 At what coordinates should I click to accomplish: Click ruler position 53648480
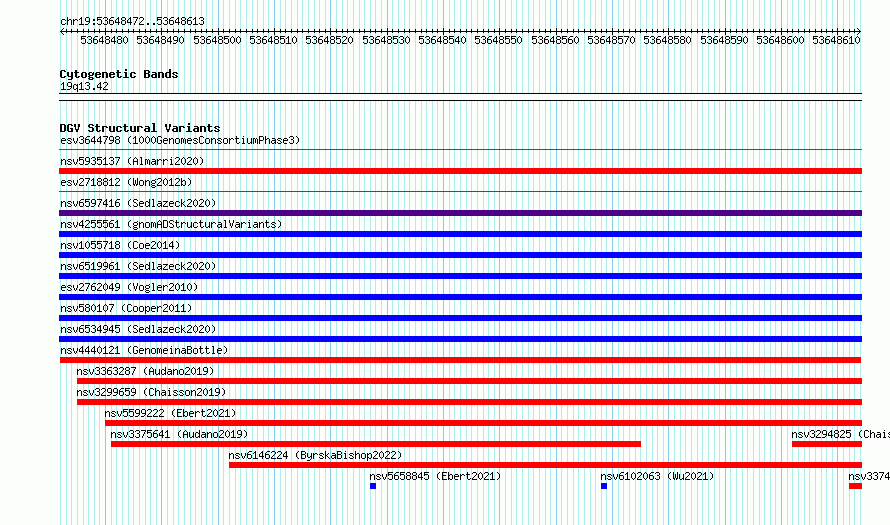tap(104, 40)
